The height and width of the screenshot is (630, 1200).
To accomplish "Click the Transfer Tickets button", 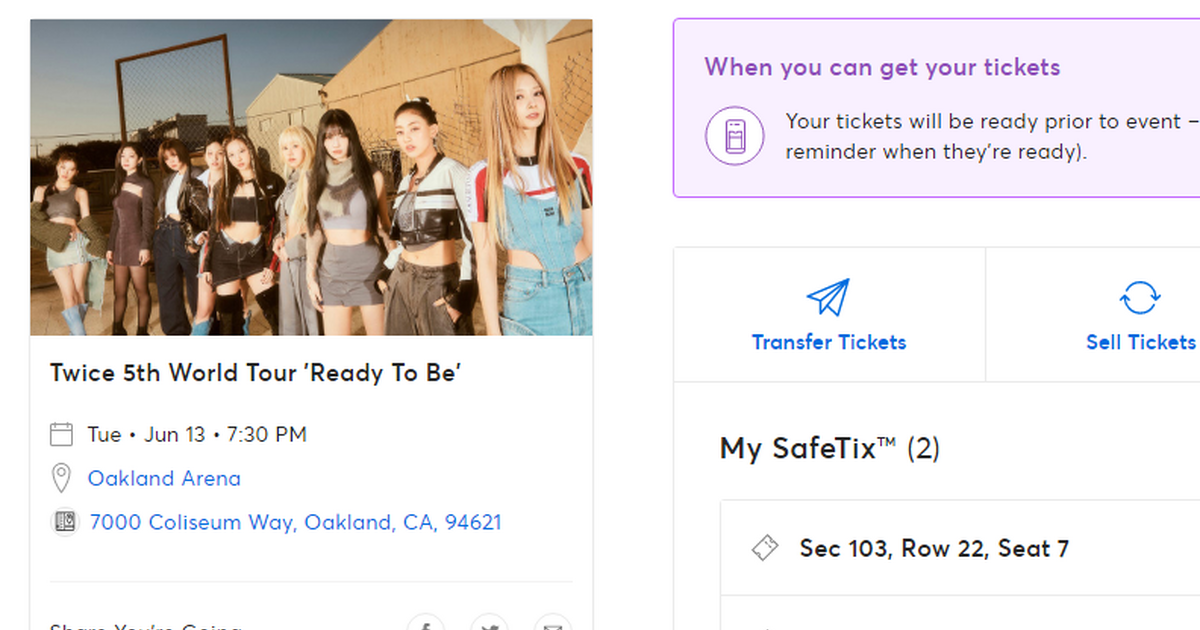I will pos(828,341).
